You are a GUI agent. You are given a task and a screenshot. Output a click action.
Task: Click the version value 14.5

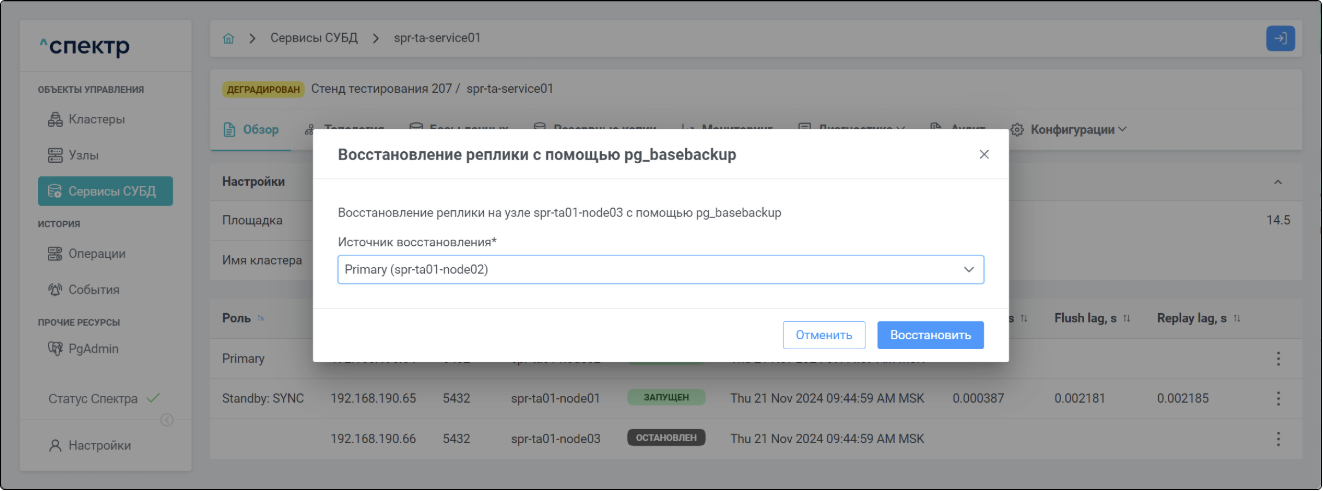click(1278, 220)
